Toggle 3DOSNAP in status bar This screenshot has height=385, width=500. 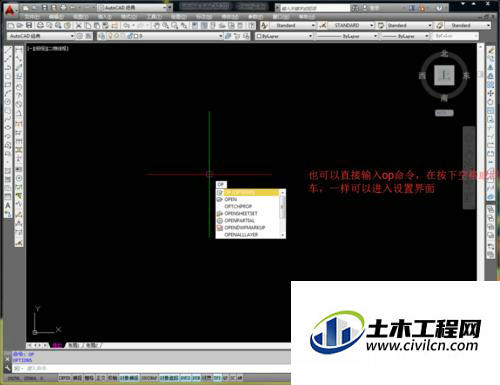coord(149,378)
